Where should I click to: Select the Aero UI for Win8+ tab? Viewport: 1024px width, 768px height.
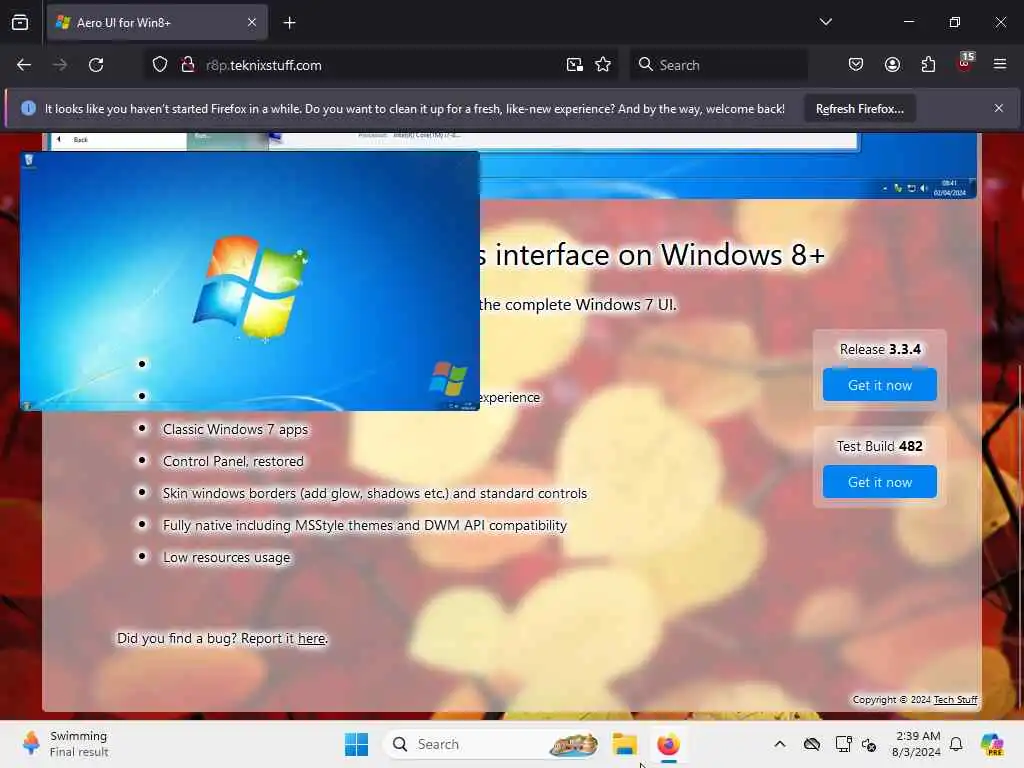point(157,23)
